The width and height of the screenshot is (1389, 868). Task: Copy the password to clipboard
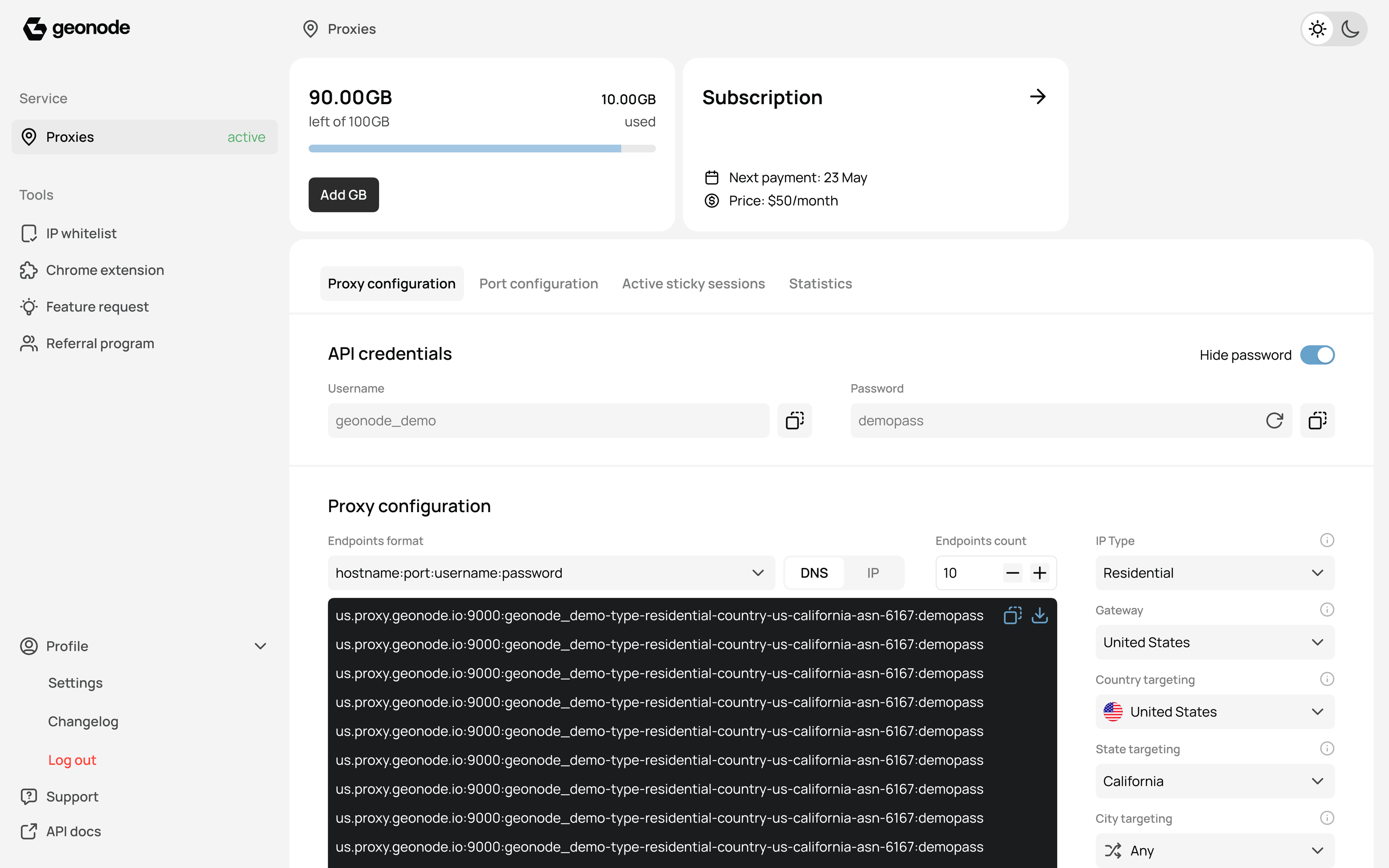click(x=1317, y=420)
